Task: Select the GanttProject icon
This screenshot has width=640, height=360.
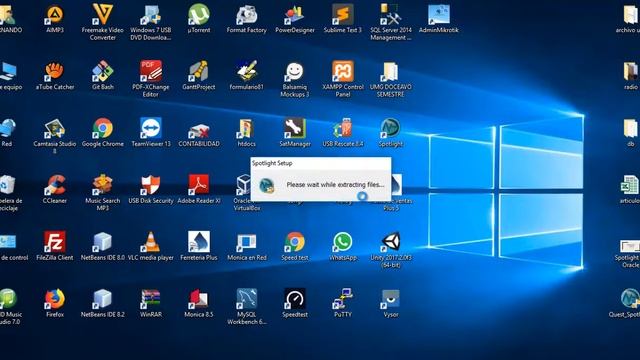Action: [199, 71]
